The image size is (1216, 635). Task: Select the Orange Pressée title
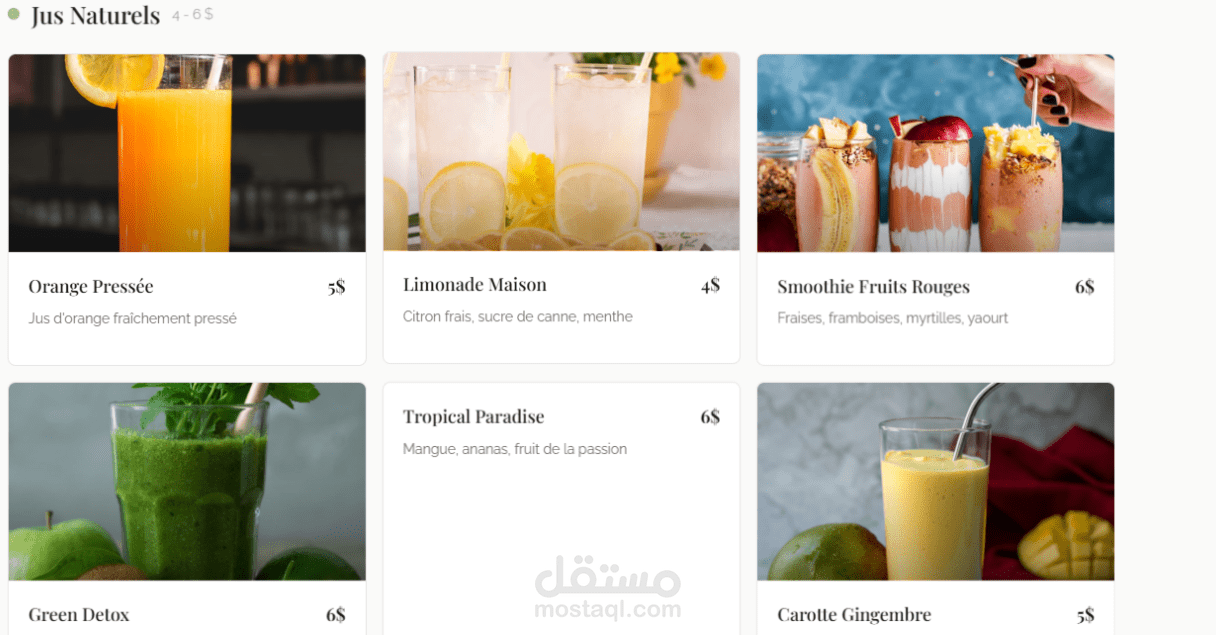91,287
